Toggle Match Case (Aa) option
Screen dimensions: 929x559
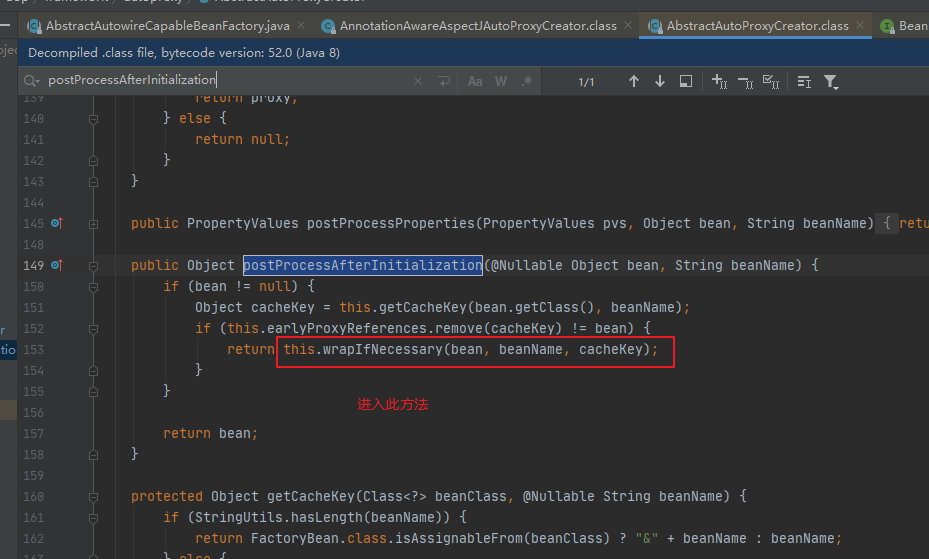coord(475,81)
